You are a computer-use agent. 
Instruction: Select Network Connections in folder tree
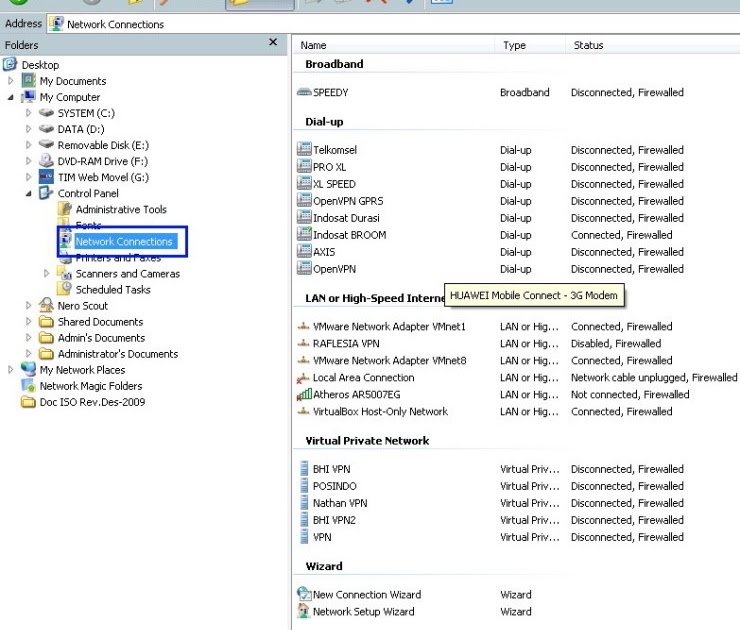[124, 241]
